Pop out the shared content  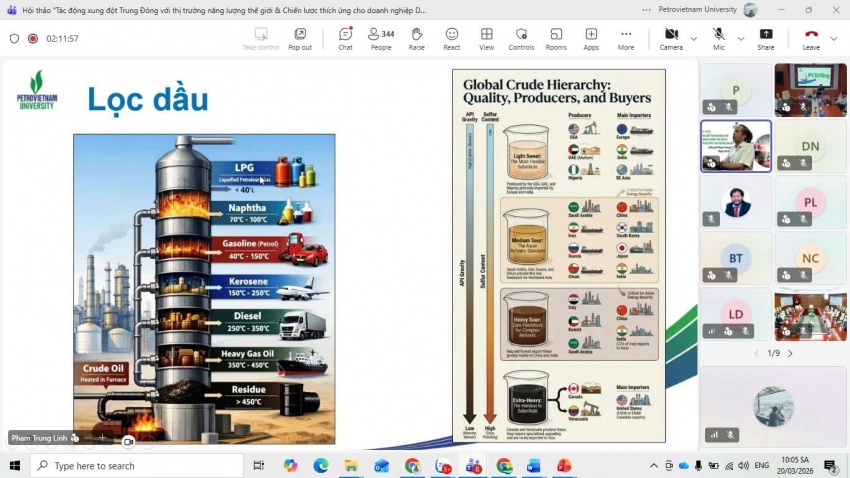[300, 39]
